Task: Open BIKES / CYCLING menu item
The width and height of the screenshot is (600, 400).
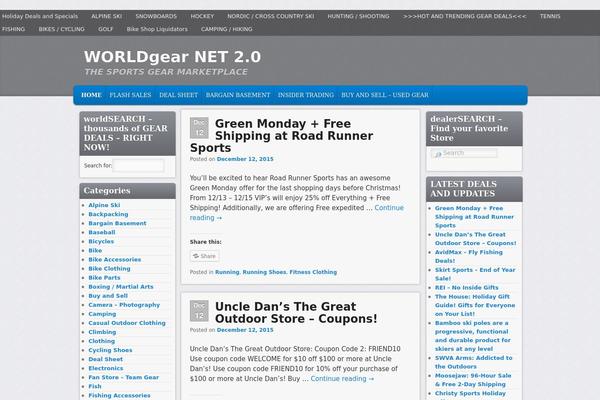Action: pos(61,29)
